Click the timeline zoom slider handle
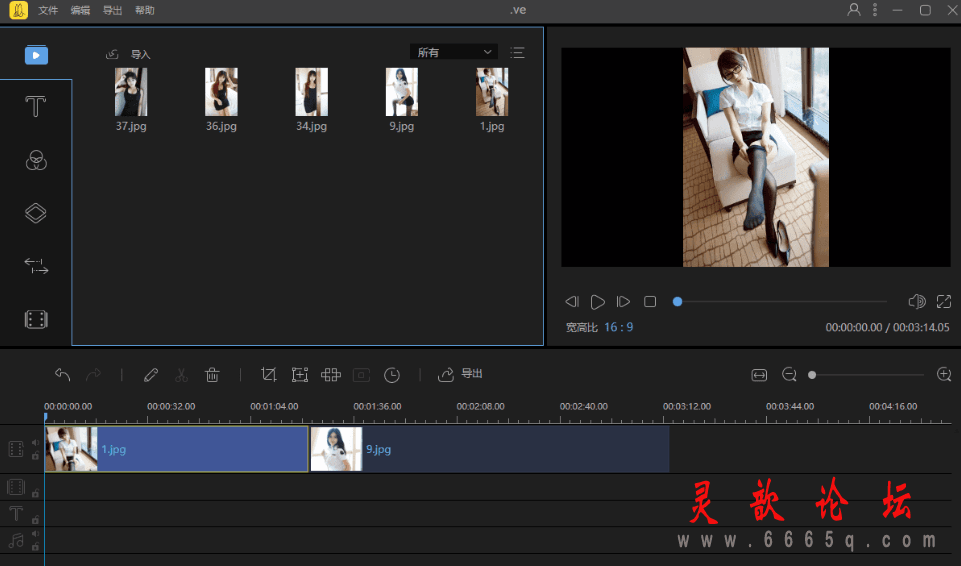Image resolution: width=961 pixels, height=566 pixels. click(x=812, y=375)
